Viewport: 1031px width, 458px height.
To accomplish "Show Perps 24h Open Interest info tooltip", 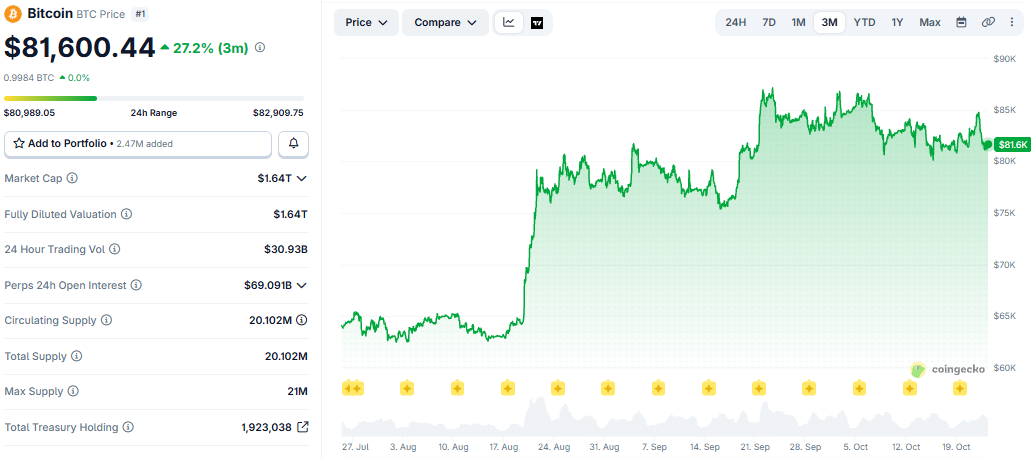I will coord(137,285).
